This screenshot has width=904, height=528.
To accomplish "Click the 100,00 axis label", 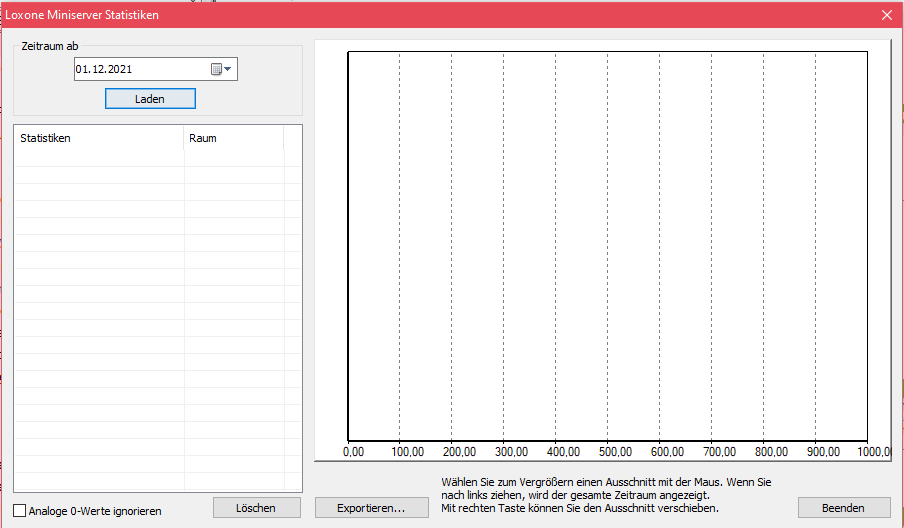I will (x=408, y=452).
